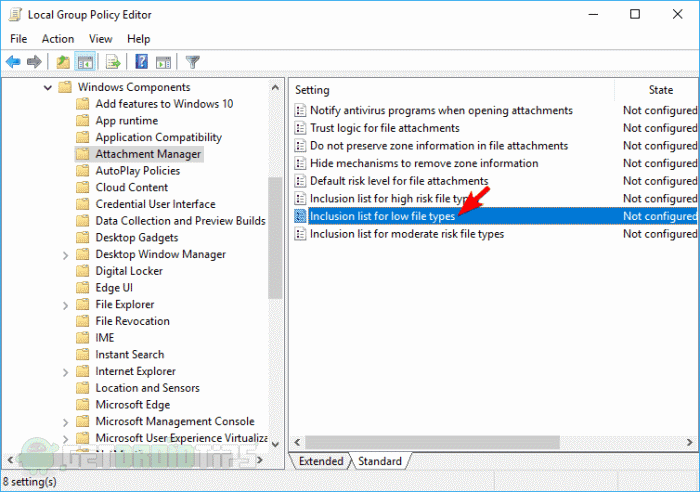Collapse the Windows Components tree node
This screenshot has width=700, height=492.
tap(49, 87)
